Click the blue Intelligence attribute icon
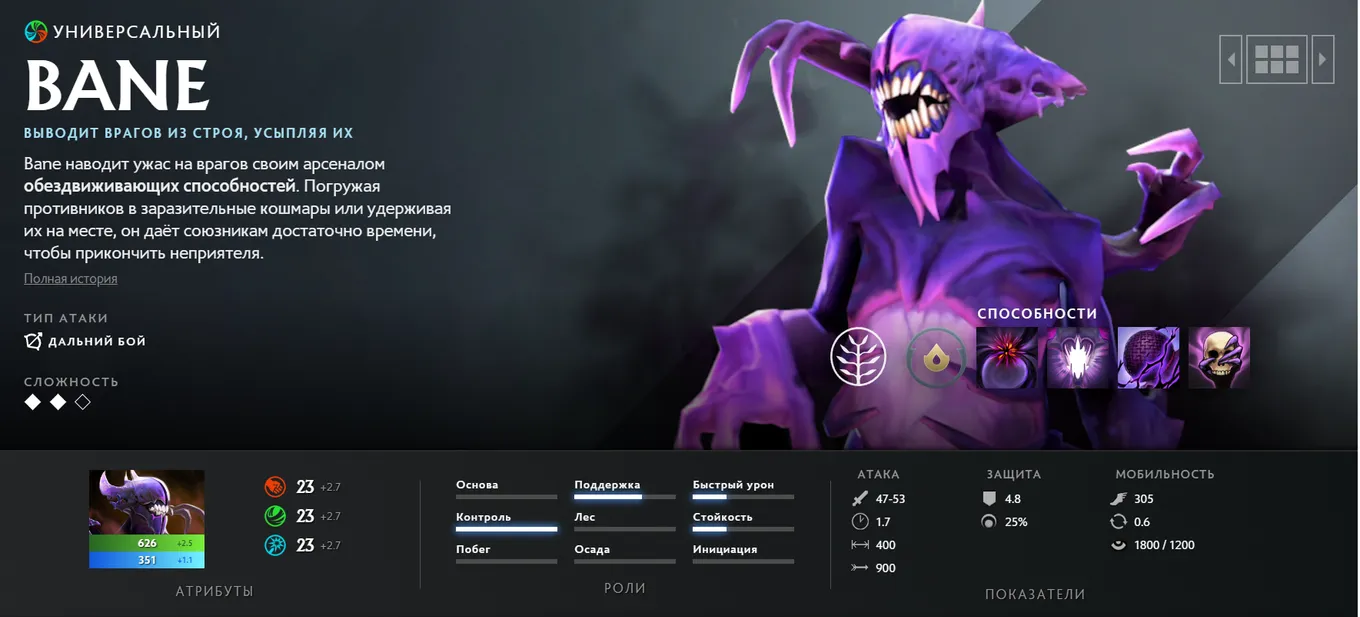The width and height of the screenshot is (1360, 617). click(x=275, y=545)
